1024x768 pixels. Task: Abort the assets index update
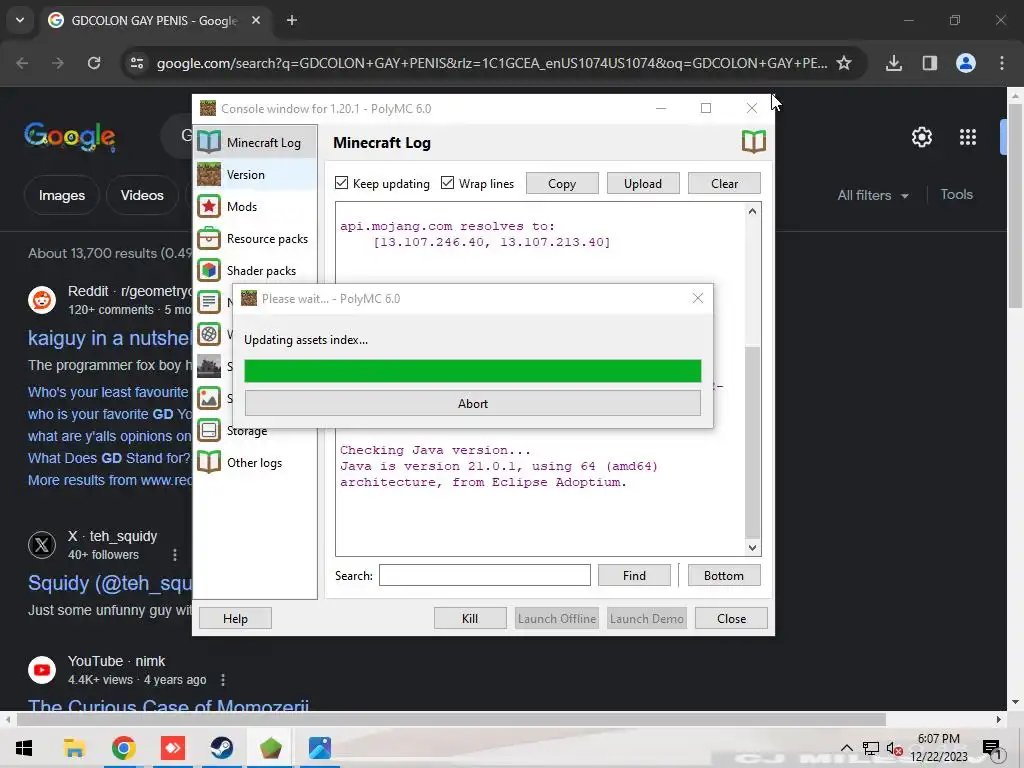point(473,404)
